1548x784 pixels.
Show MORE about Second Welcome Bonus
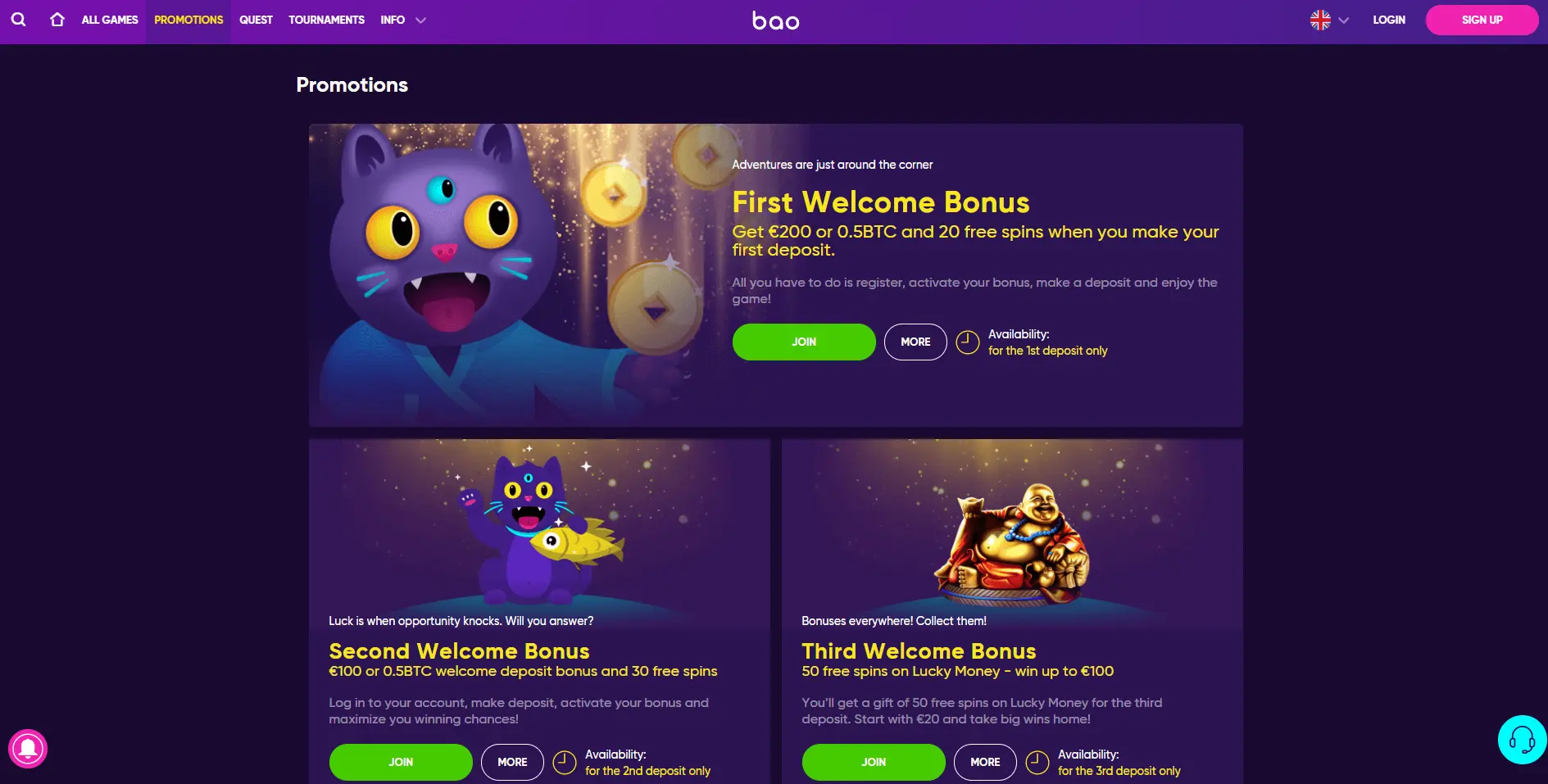click(512, 763)
